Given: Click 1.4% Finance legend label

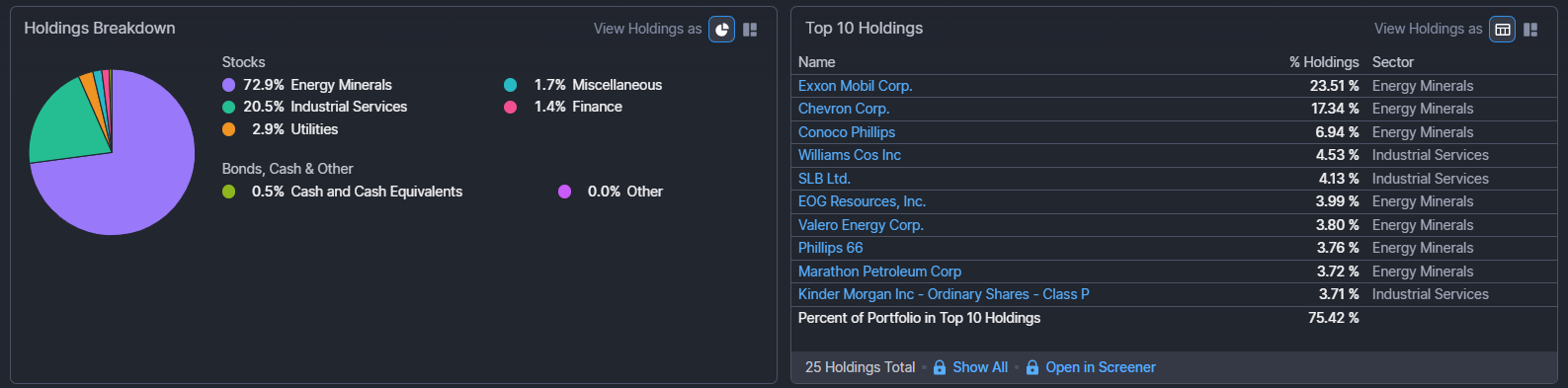Looking at the screenshot, I should coord(578,107).
